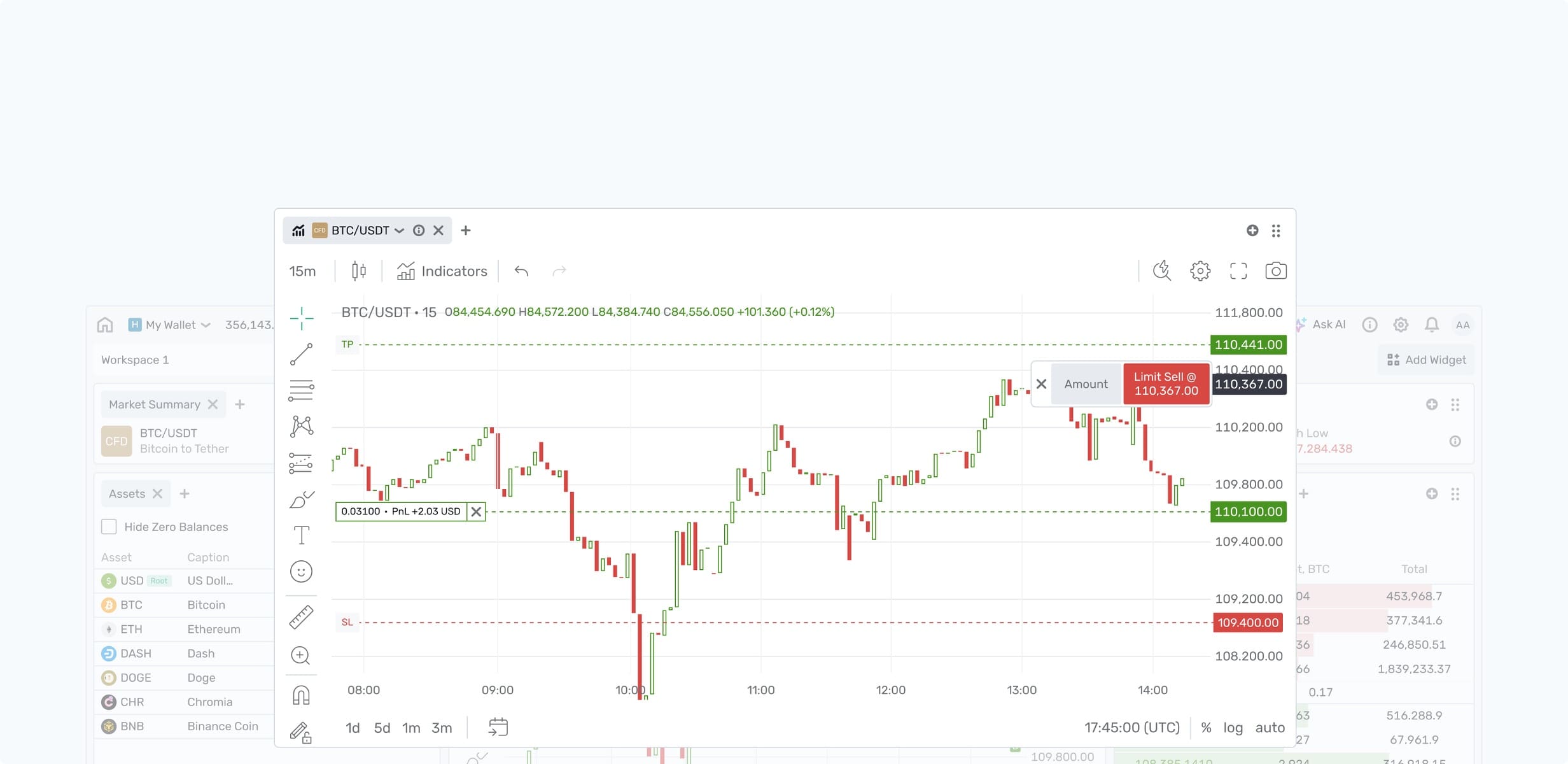Select the crosshair cursor tool
The height and width of the screenshot is (764, 1568).
[302, 318]
